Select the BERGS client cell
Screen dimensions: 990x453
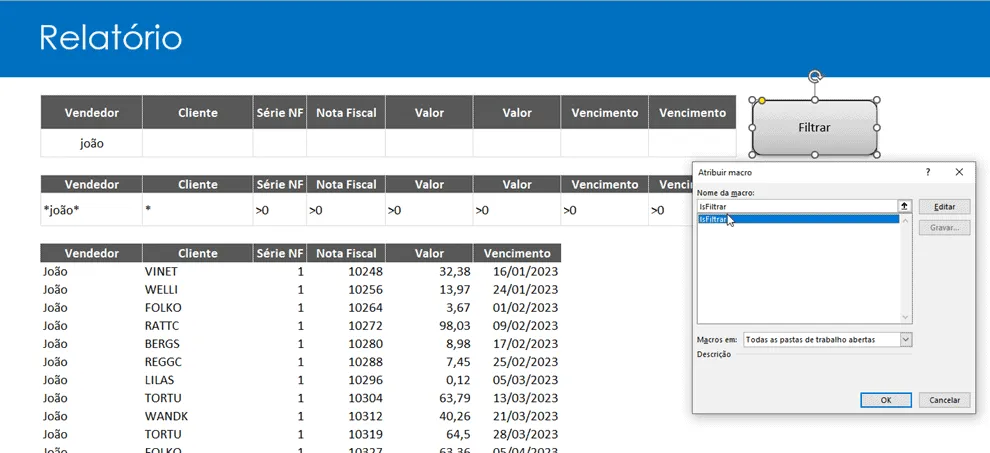click(x=198, y=344)
